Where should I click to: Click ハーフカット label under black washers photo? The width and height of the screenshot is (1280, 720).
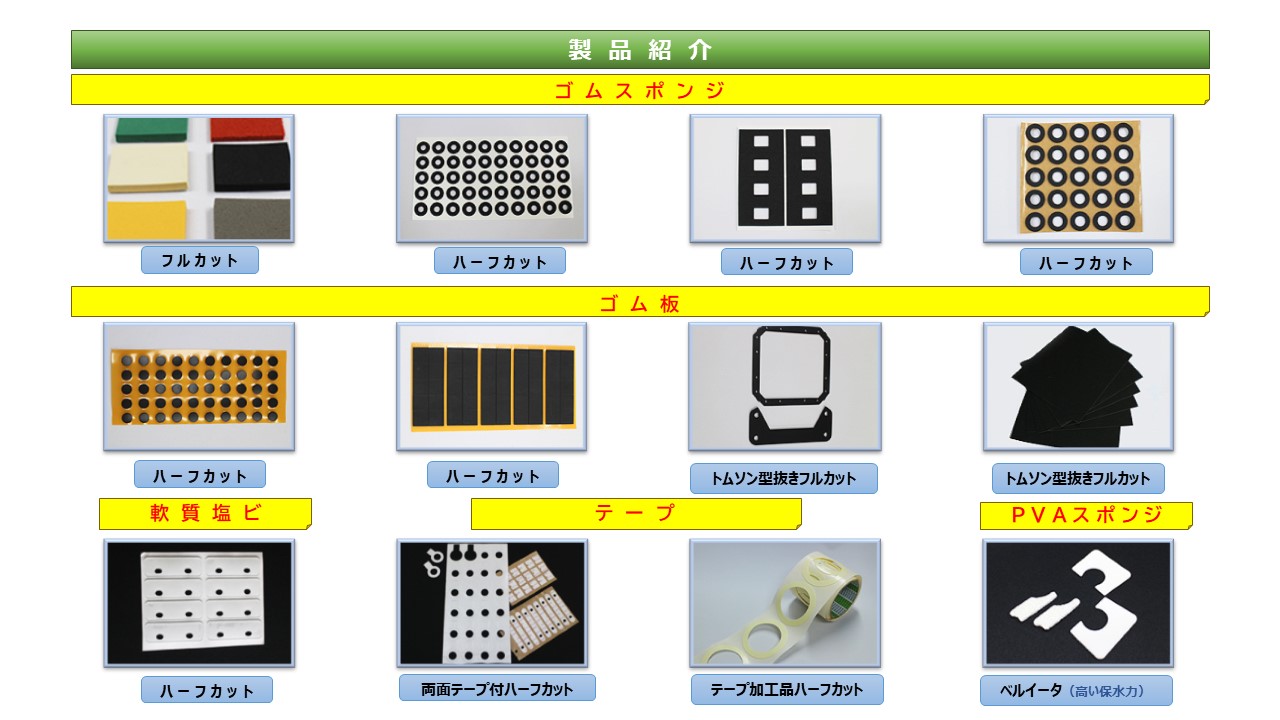pyautogui.click(x=500, y=261)
